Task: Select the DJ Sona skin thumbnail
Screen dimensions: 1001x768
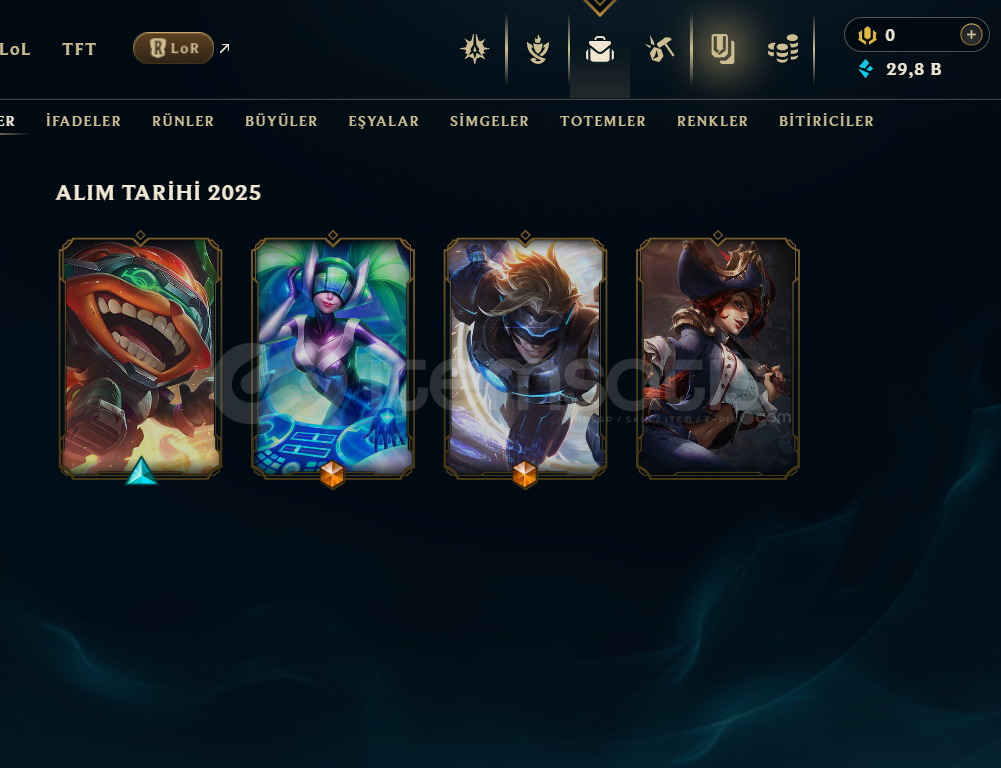Action: 333,358
